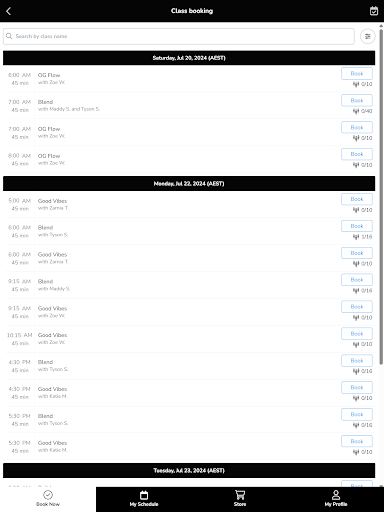Open the Book Now tab
The width and height of the screenshot is (384, 512).
tap(48, 498)
